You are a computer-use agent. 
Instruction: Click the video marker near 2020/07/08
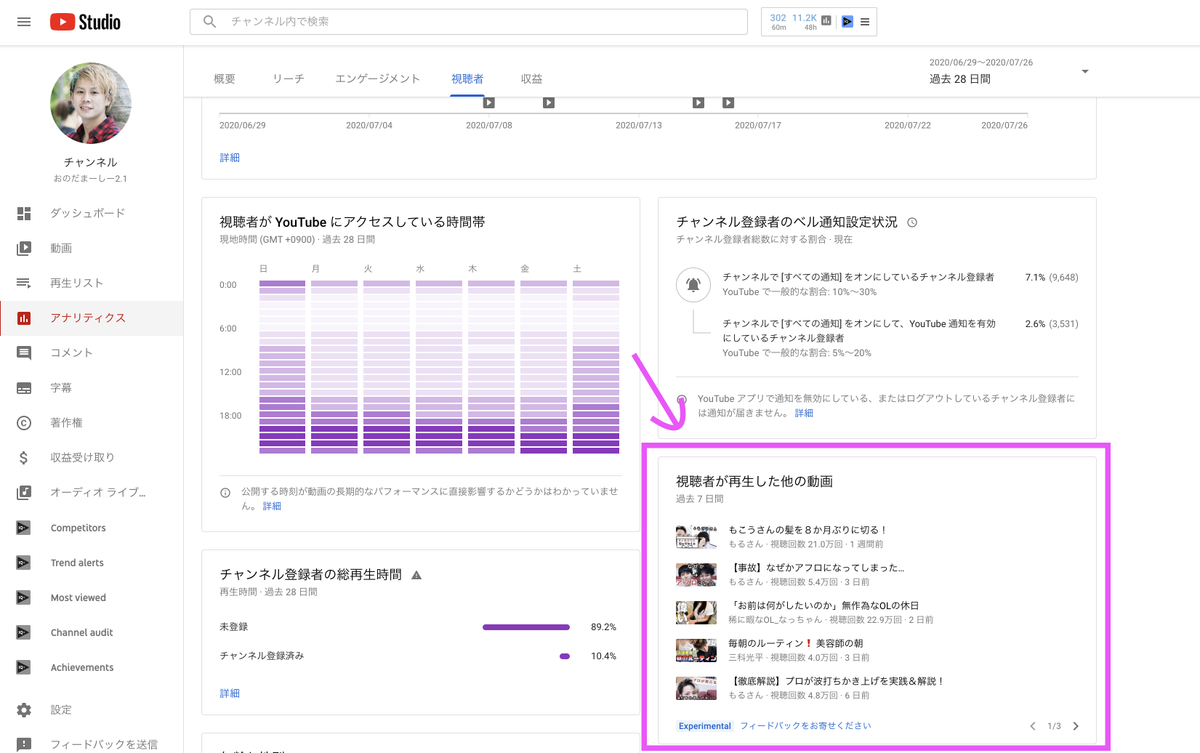(489, 102)
